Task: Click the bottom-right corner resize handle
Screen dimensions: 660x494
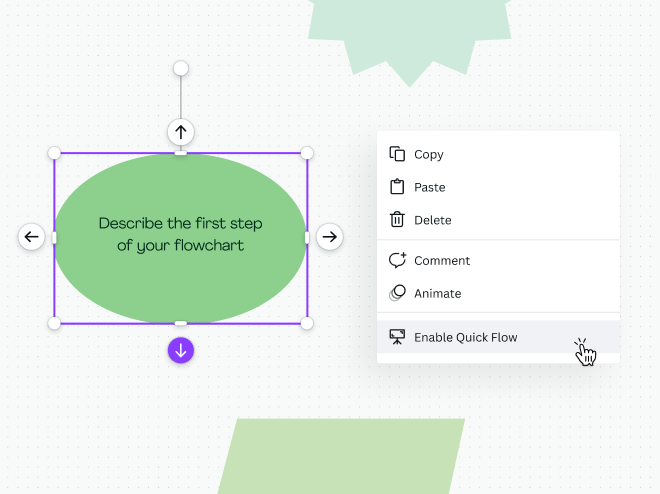Action: pyautogui.click(x=307, y=323)
